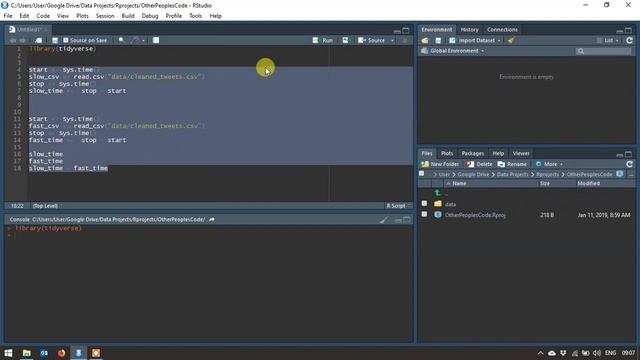640x360 pixels.
Task: Click the project directory icon in Files breadcrumb
Action: pos(620,174)
